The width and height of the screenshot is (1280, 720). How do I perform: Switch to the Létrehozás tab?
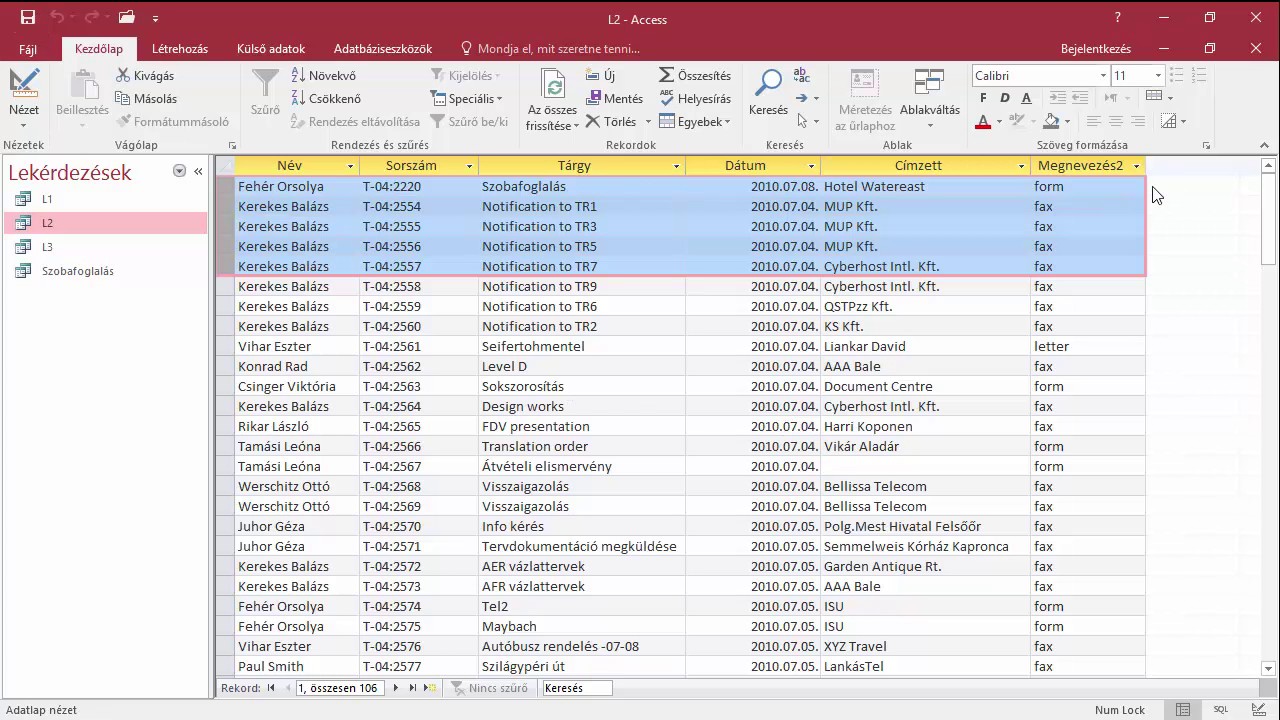(x=180, y=49)
